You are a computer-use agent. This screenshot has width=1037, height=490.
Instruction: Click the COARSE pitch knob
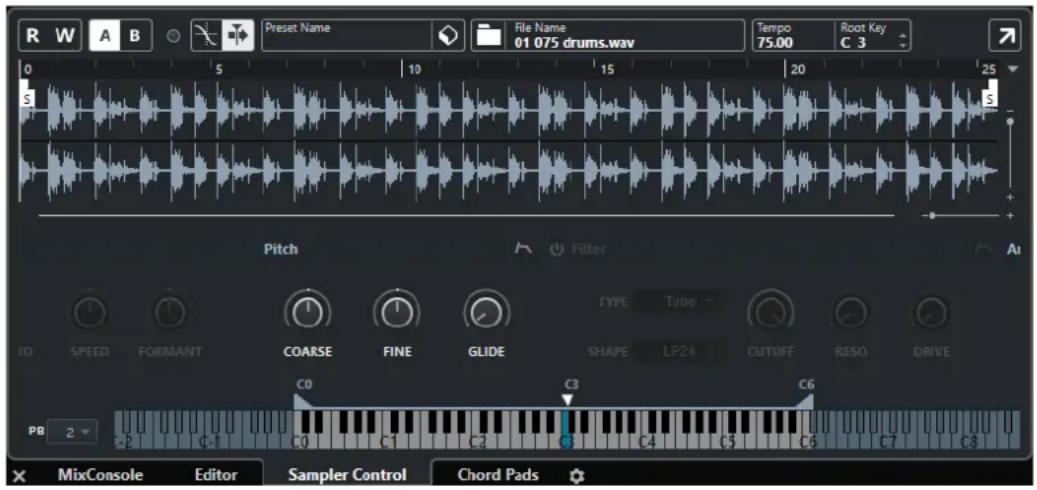(308, 311)
